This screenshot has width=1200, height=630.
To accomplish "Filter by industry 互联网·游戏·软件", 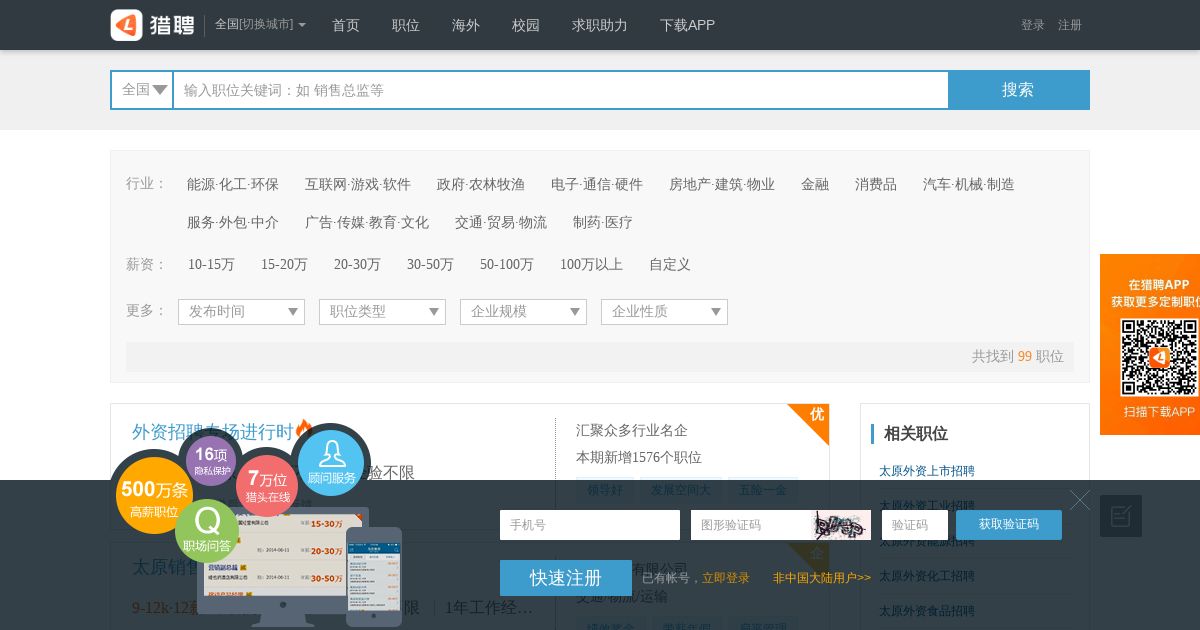I will coord(358,184).
